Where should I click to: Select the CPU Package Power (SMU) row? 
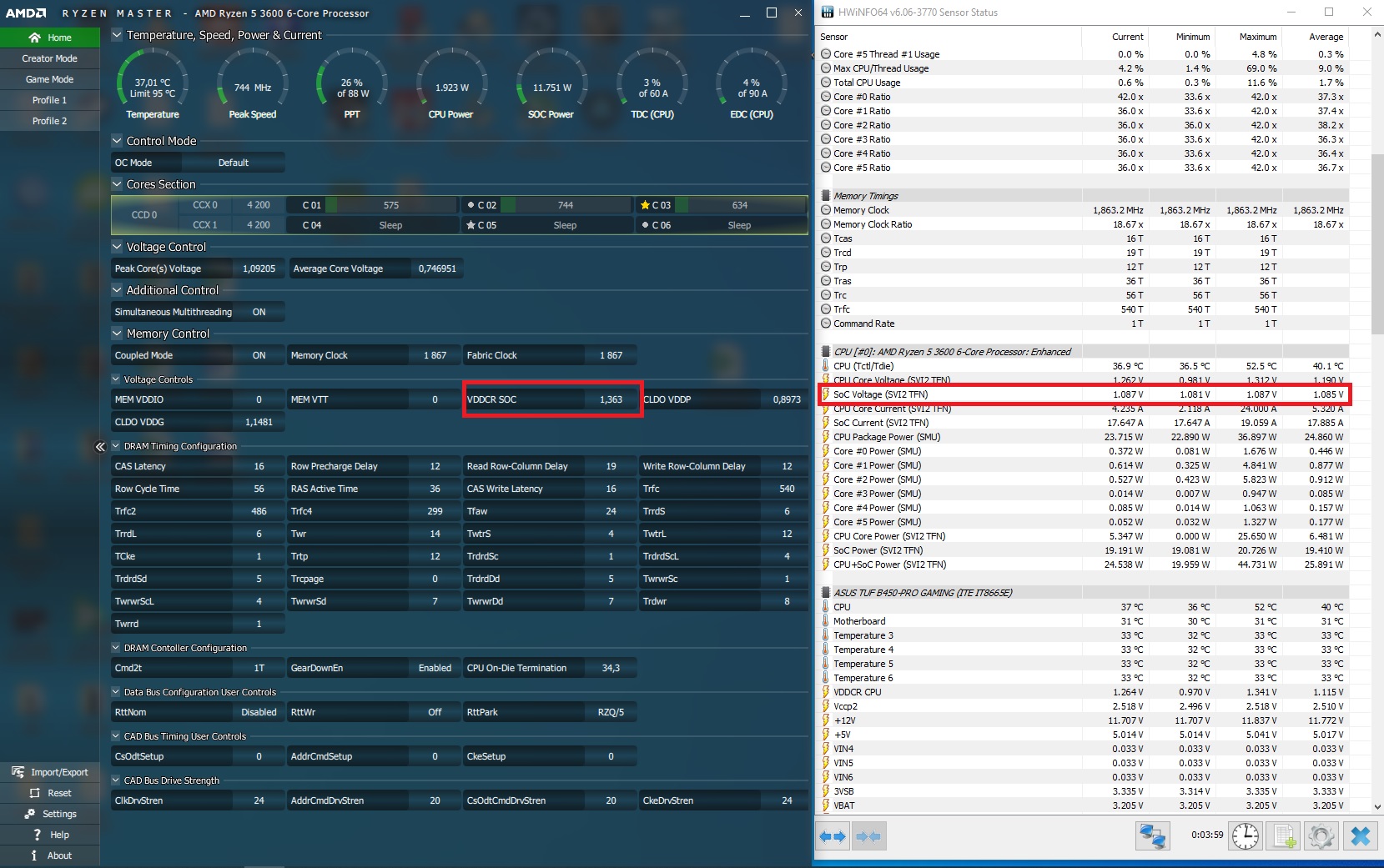(x=1082, y=437)
